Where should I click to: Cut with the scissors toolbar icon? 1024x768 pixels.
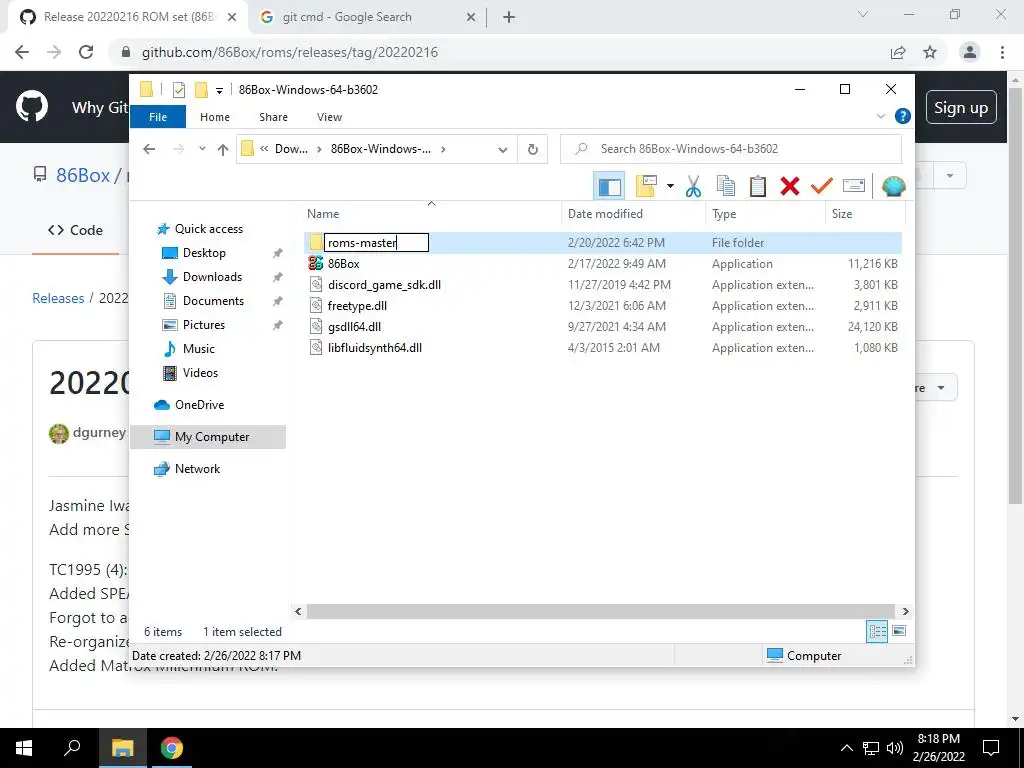(693, 186)
